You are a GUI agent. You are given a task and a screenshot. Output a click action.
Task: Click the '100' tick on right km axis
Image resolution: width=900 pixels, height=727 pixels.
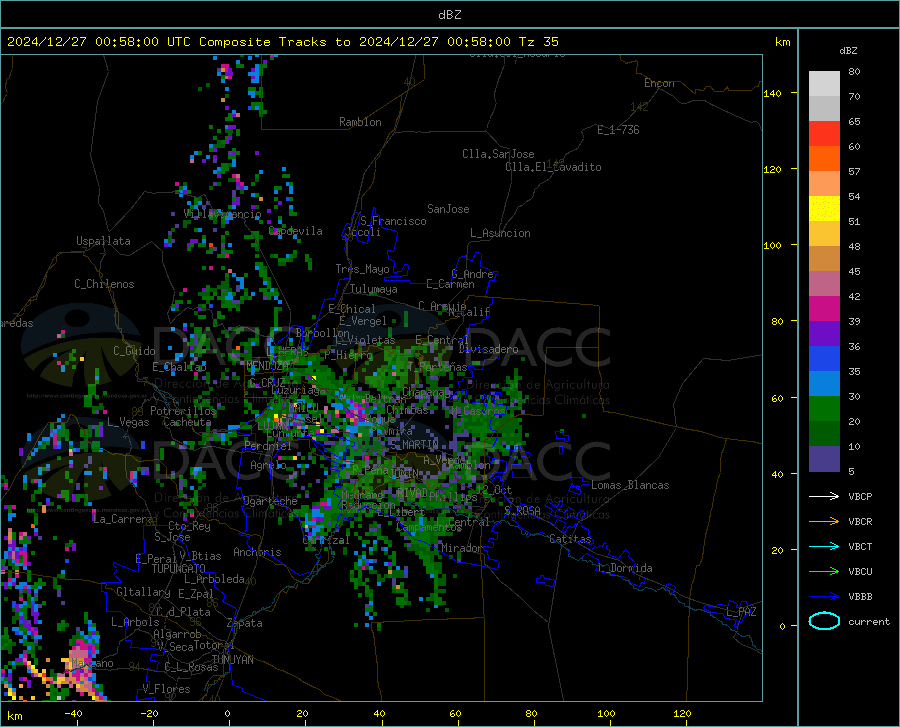click(x=772, y=246)
